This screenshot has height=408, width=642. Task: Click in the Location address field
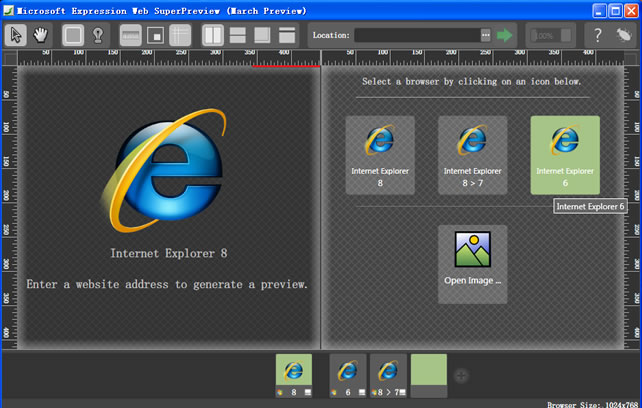click(x=415, y=35)
